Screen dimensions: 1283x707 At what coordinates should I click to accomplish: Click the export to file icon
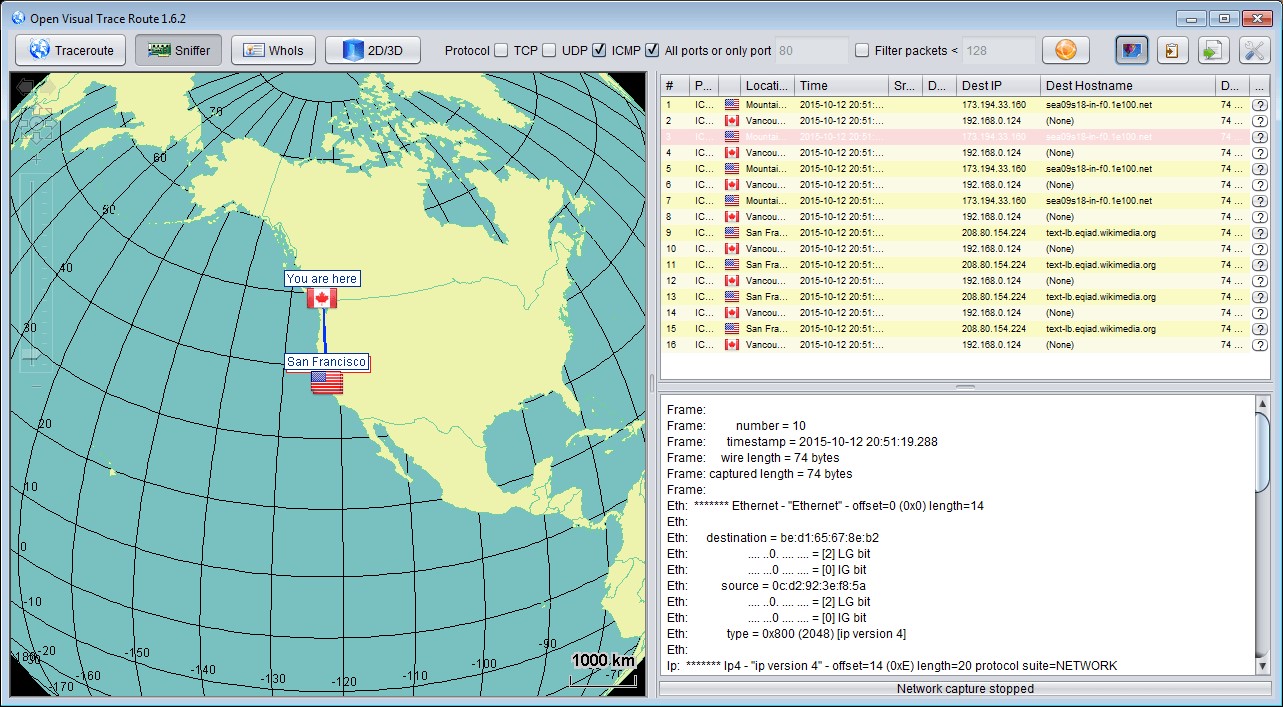1213,50
